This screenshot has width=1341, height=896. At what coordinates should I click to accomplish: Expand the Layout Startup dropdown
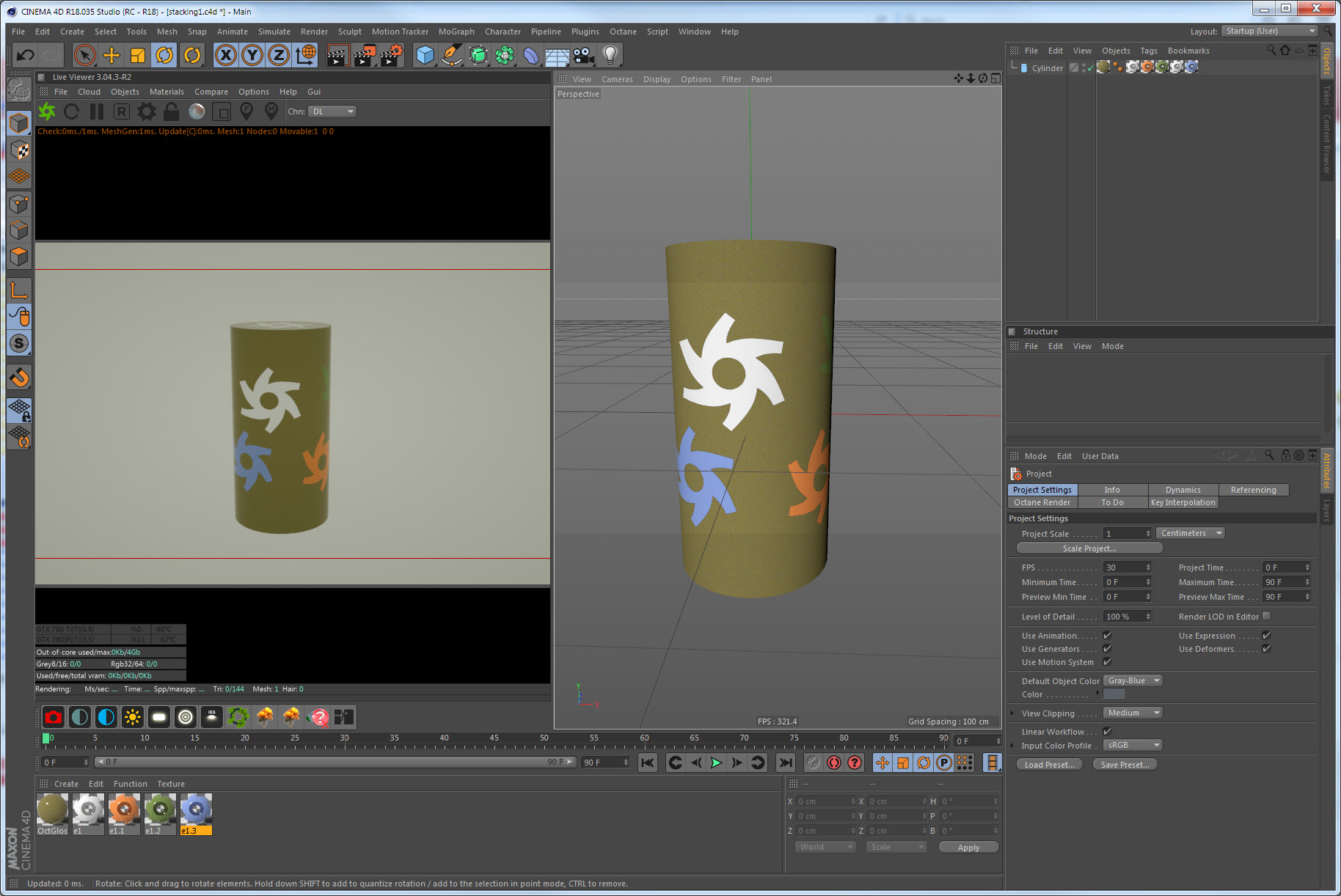(1270, 31)
